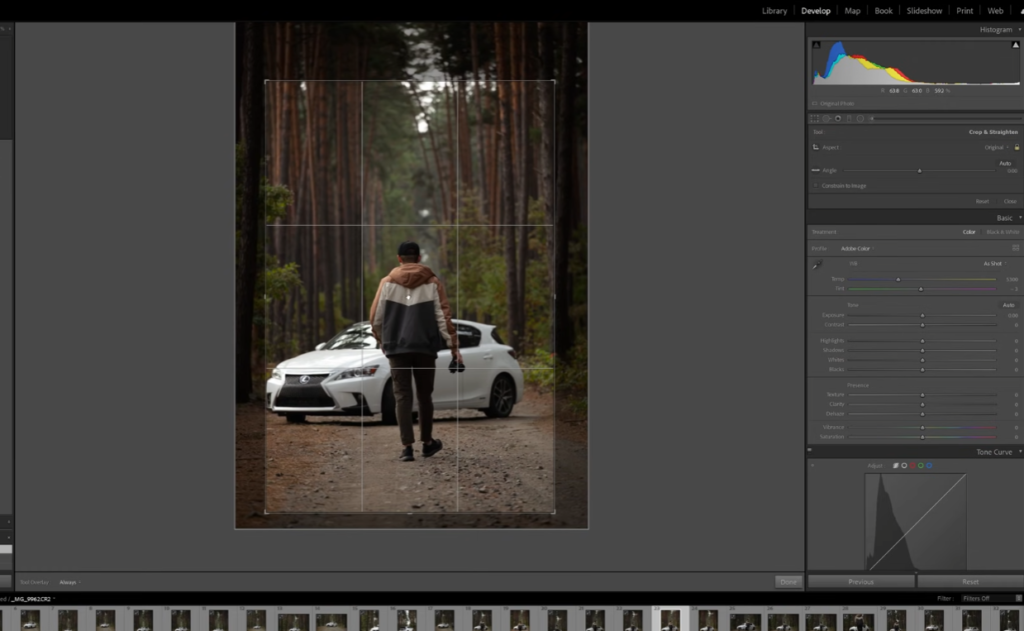Viewport: 1024px width, 631px height.
Task: Select the Crop Overlay tool icon
Action: point(815,118)
